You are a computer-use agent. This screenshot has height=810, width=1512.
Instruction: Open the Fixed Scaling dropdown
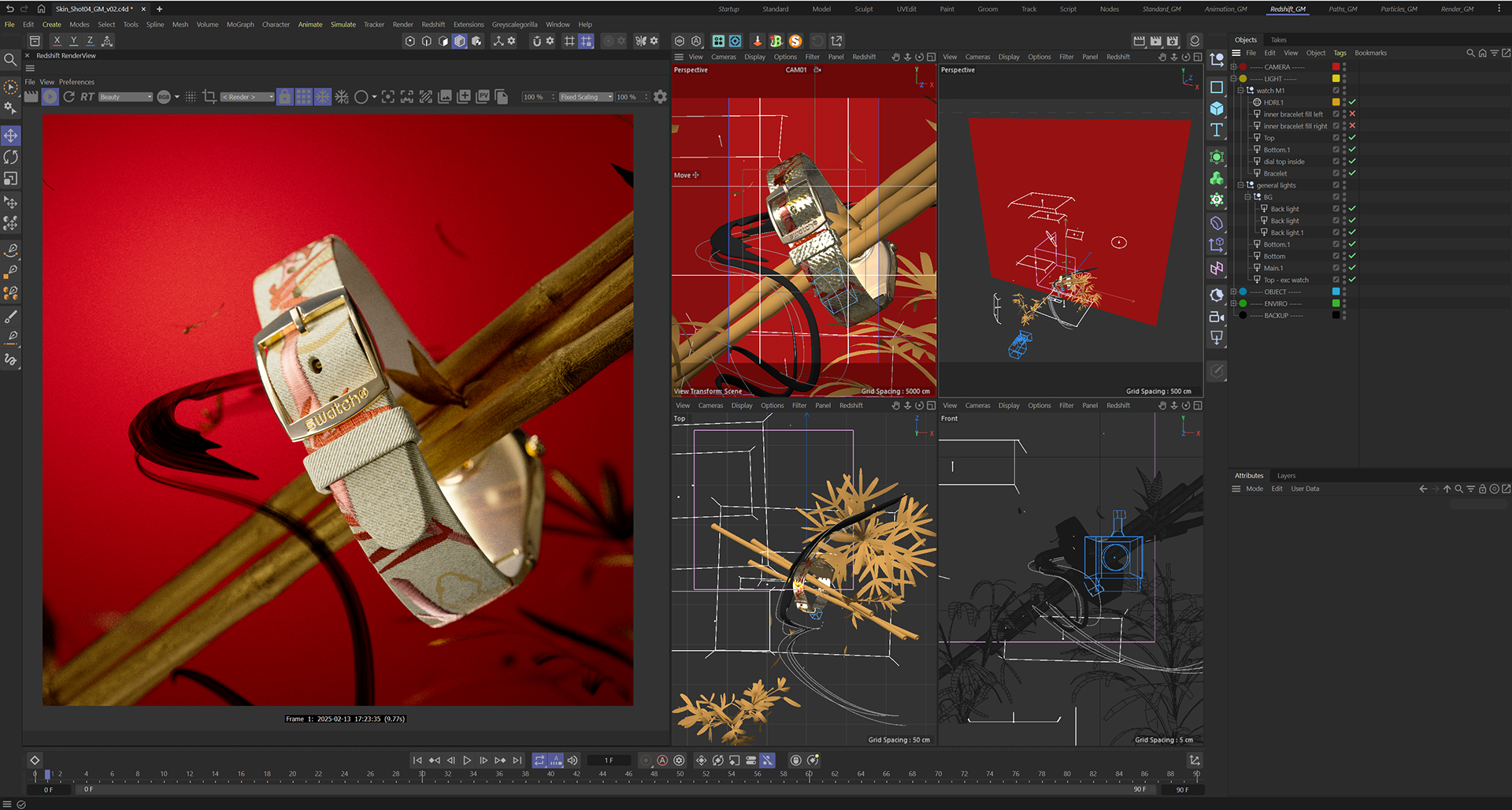[586, 97]
